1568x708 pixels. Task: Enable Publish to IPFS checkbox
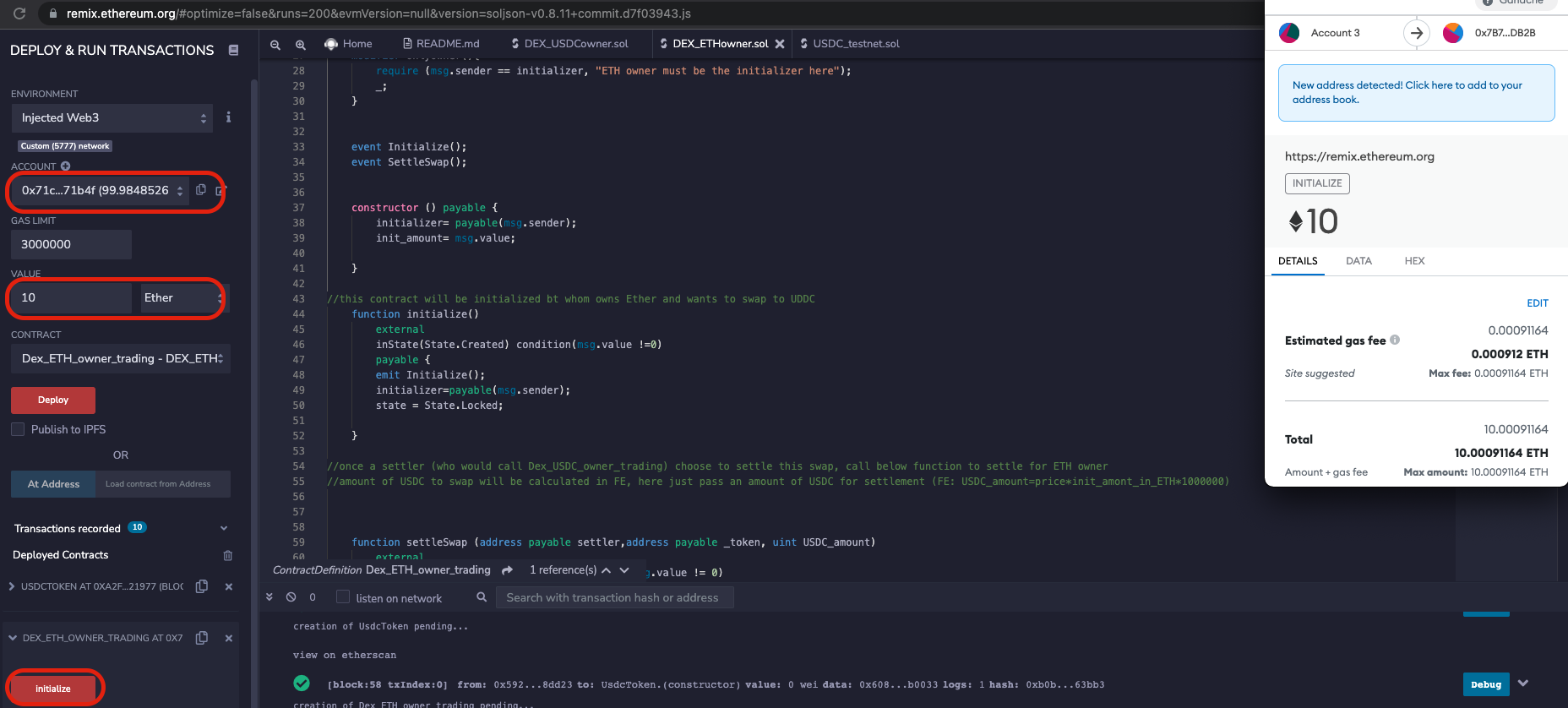[x=18, y=429]
